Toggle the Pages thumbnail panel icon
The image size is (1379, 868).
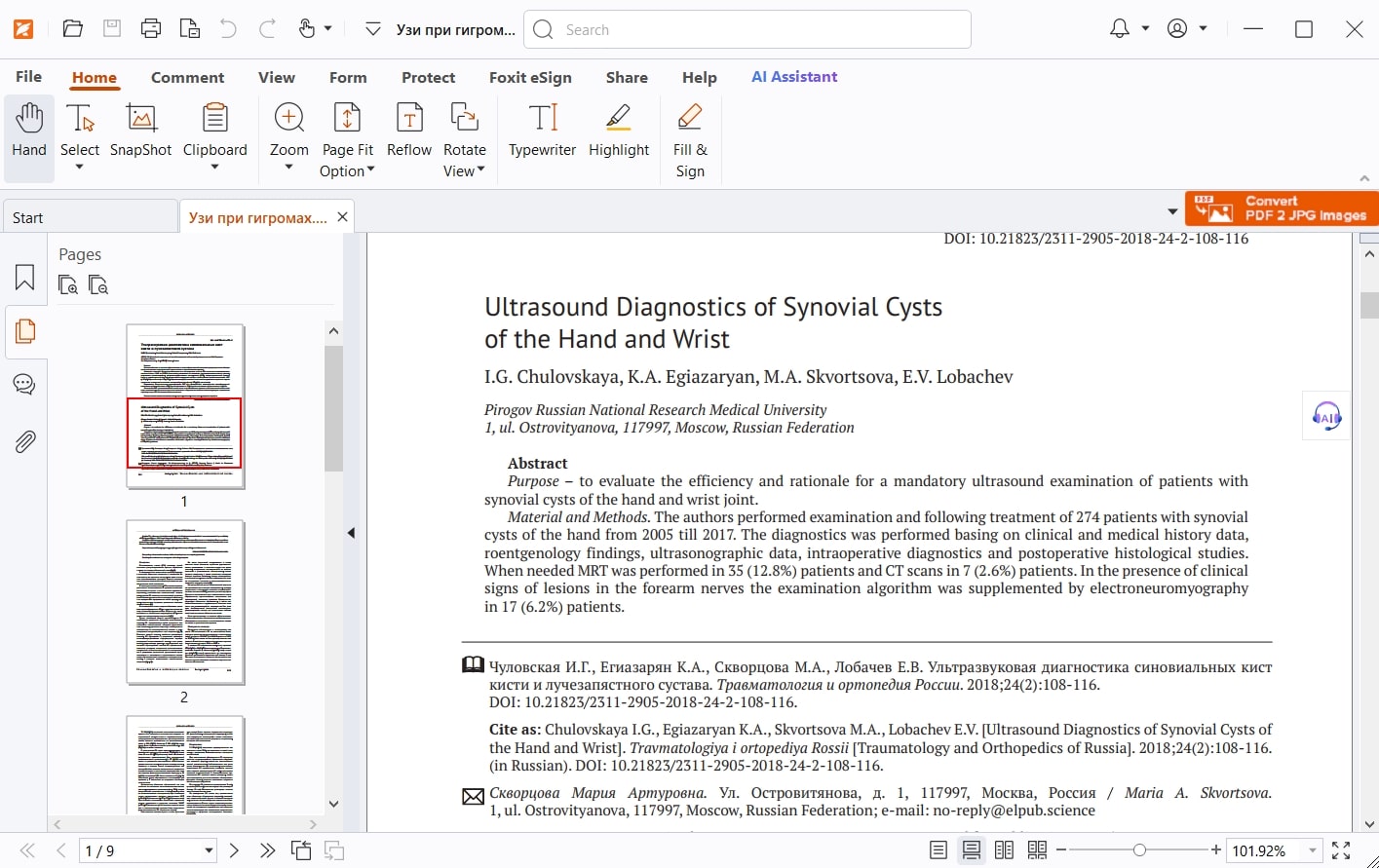pos(25,331)
